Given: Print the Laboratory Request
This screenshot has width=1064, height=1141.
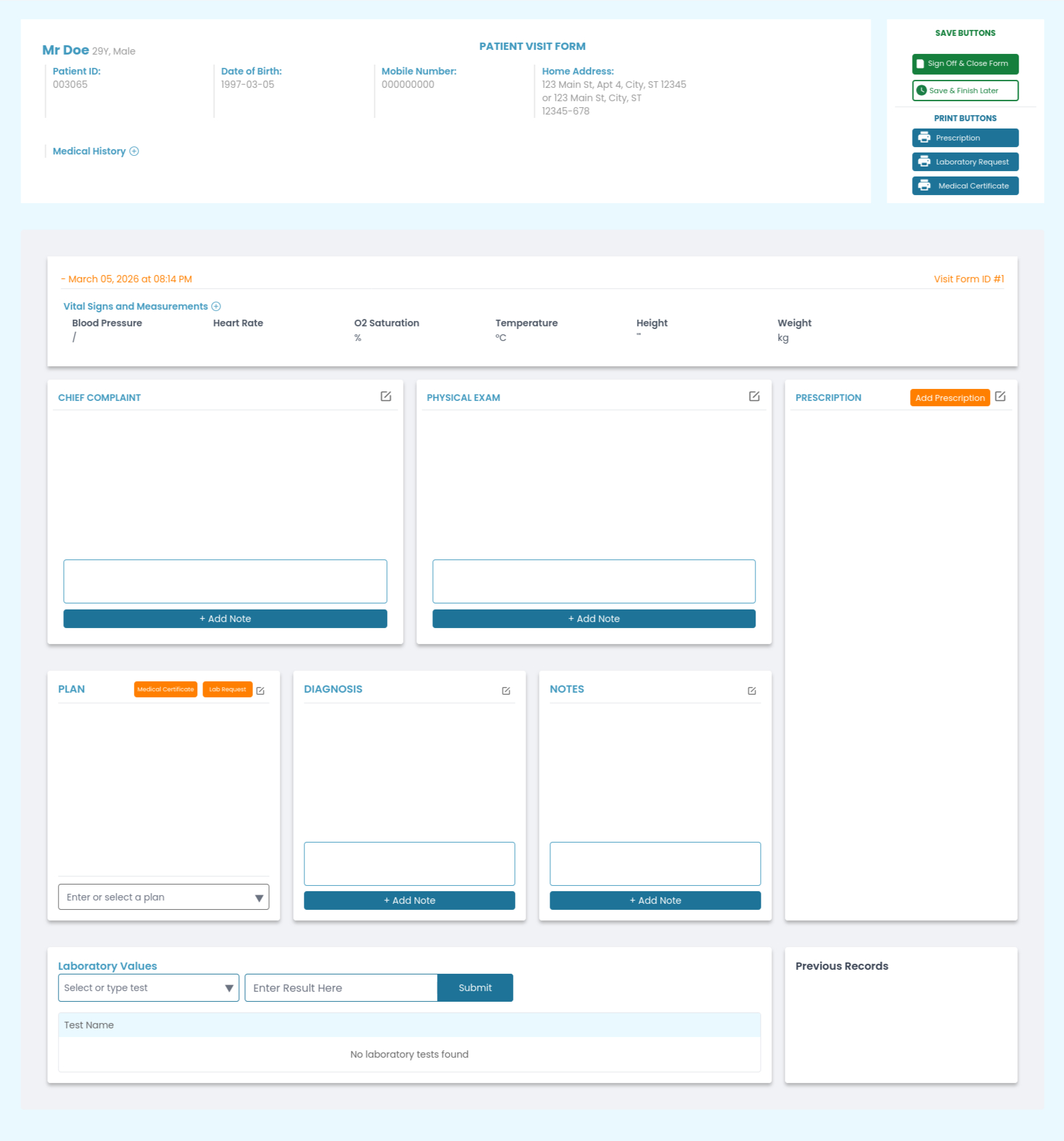Looking at the screenshot, I should click(x=965, y=162).
